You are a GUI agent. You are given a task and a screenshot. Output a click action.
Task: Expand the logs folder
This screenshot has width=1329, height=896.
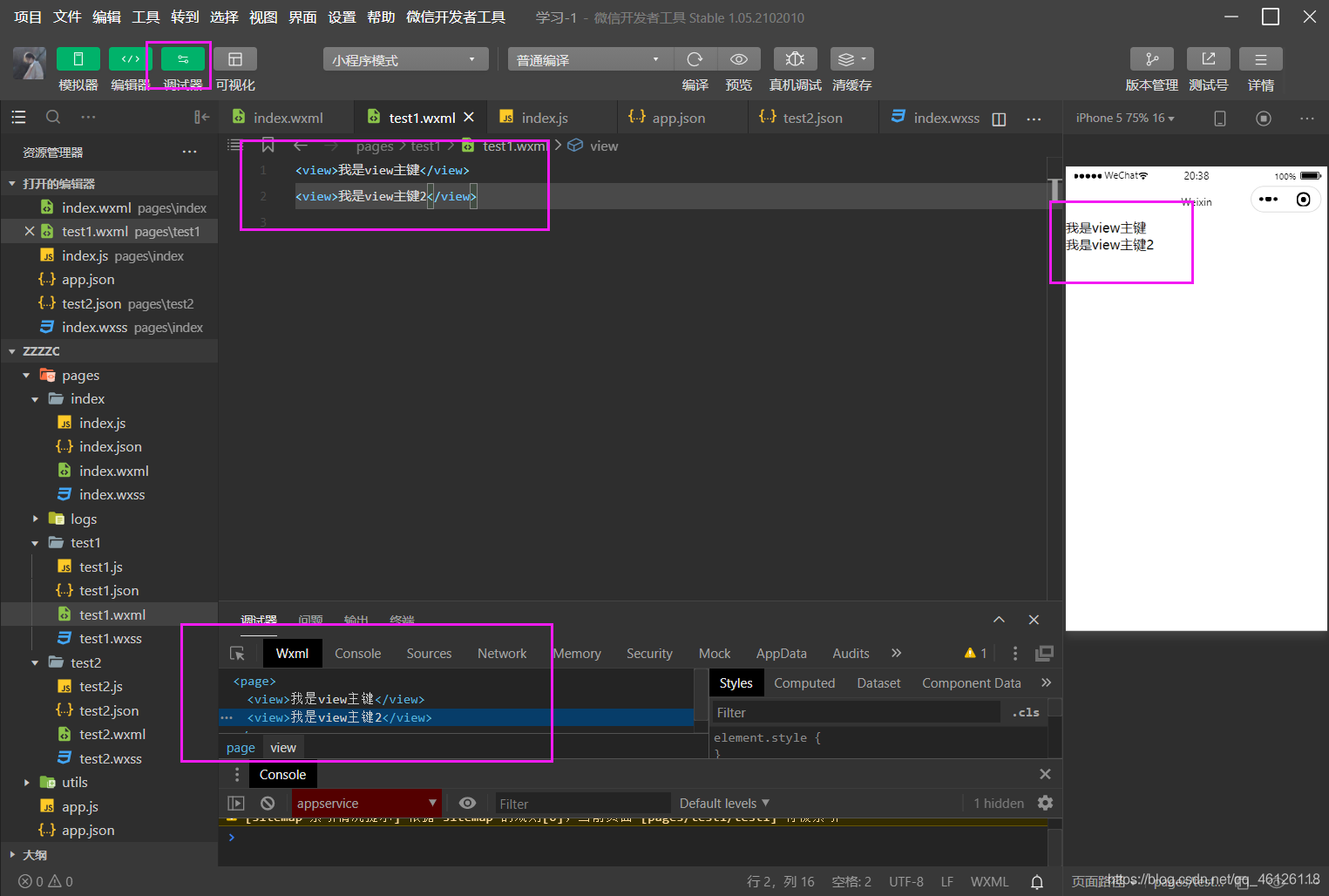point(35,519)
